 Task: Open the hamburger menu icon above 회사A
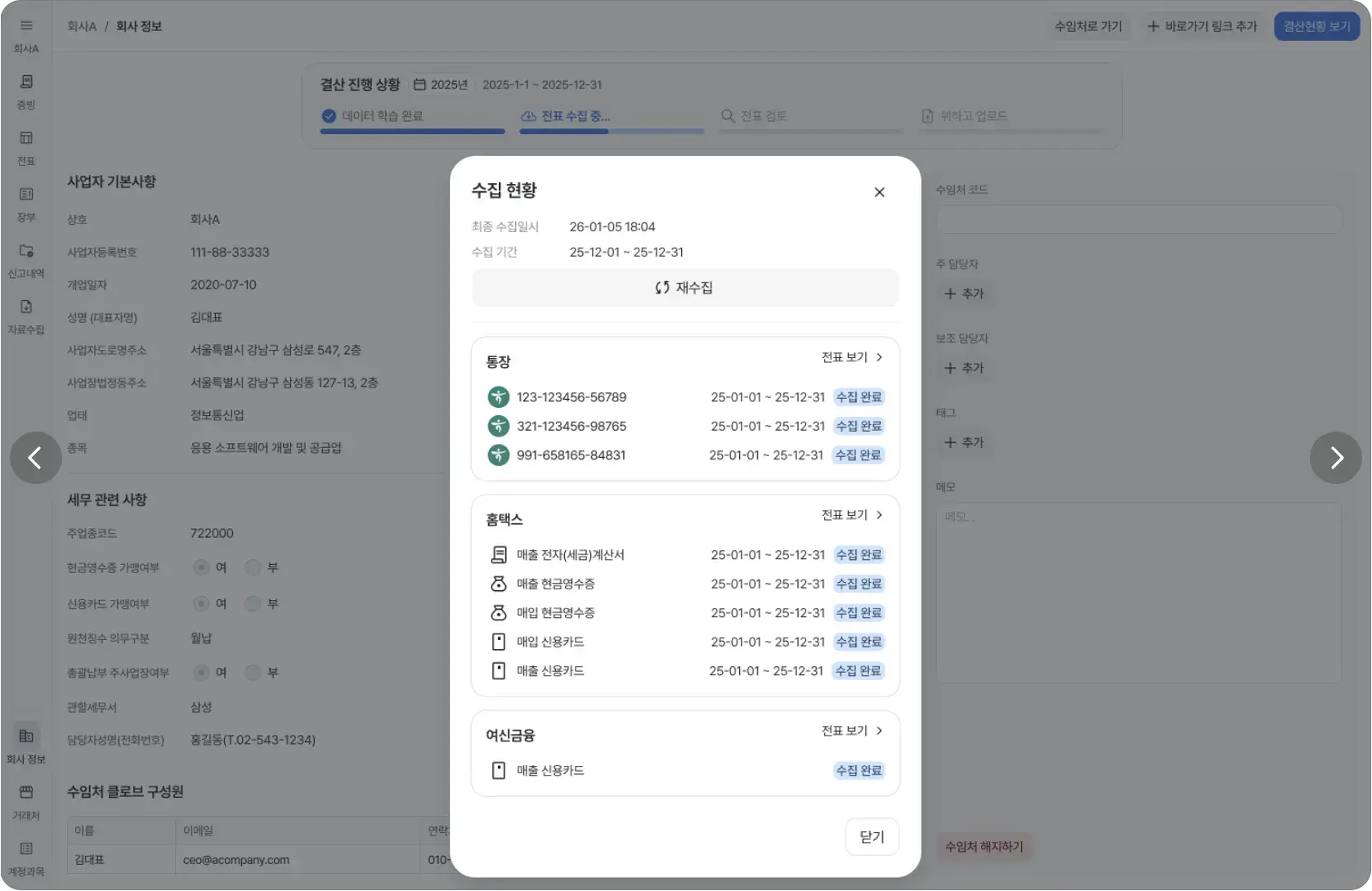(26, 25)
